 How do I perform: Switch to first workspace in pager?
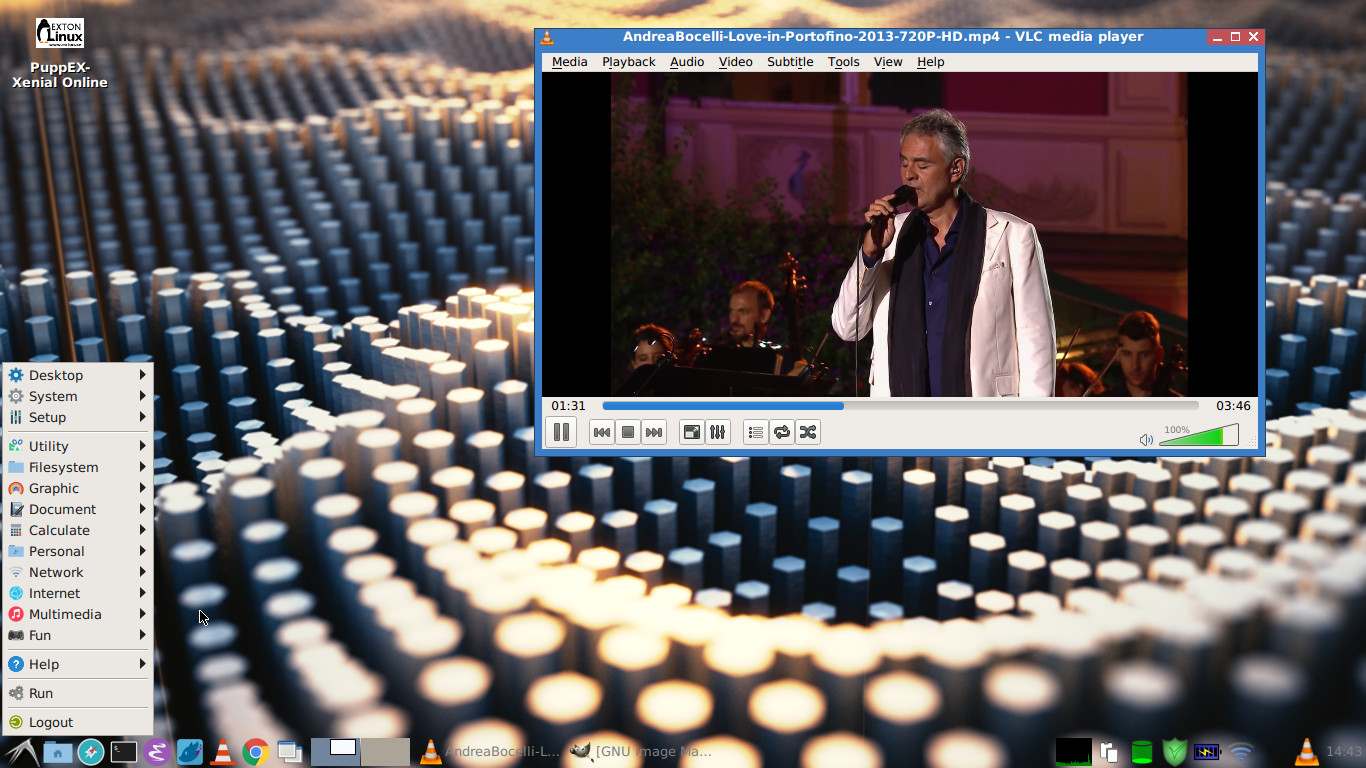[x=336, y=752]
